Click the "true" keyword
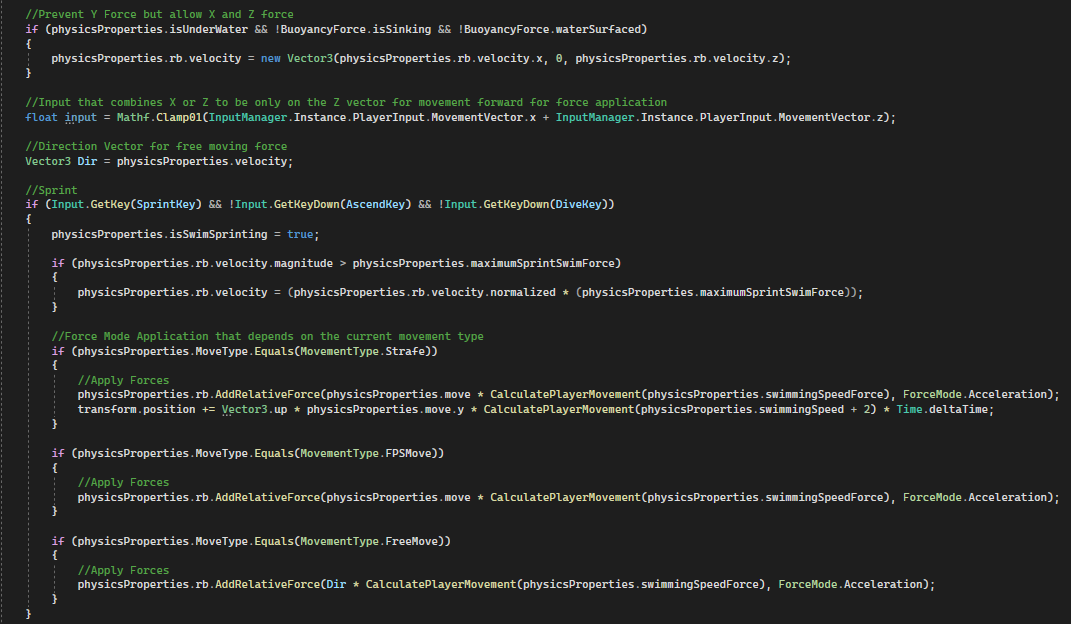 point(300,234)
